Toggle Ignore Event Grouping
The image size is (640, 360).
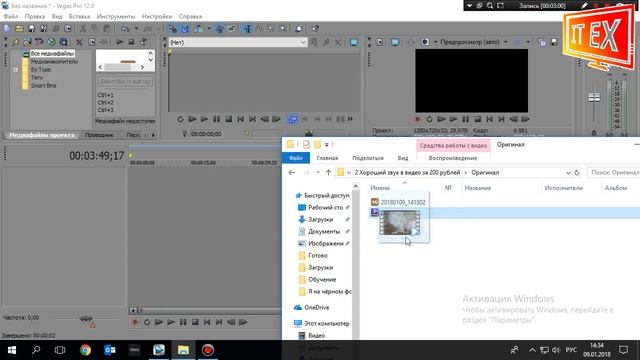point(231,29)
